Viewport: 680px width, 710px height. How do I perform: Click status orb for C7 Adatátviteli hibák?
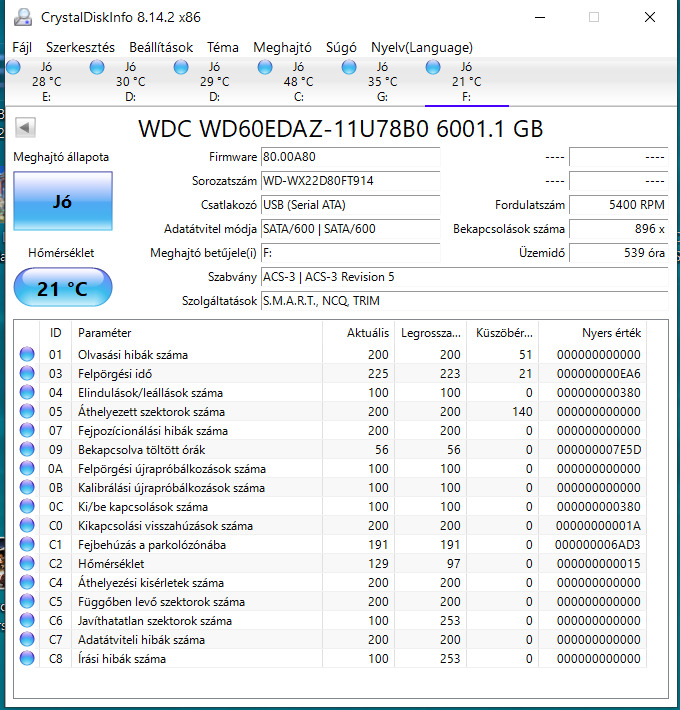coord(27,639)
